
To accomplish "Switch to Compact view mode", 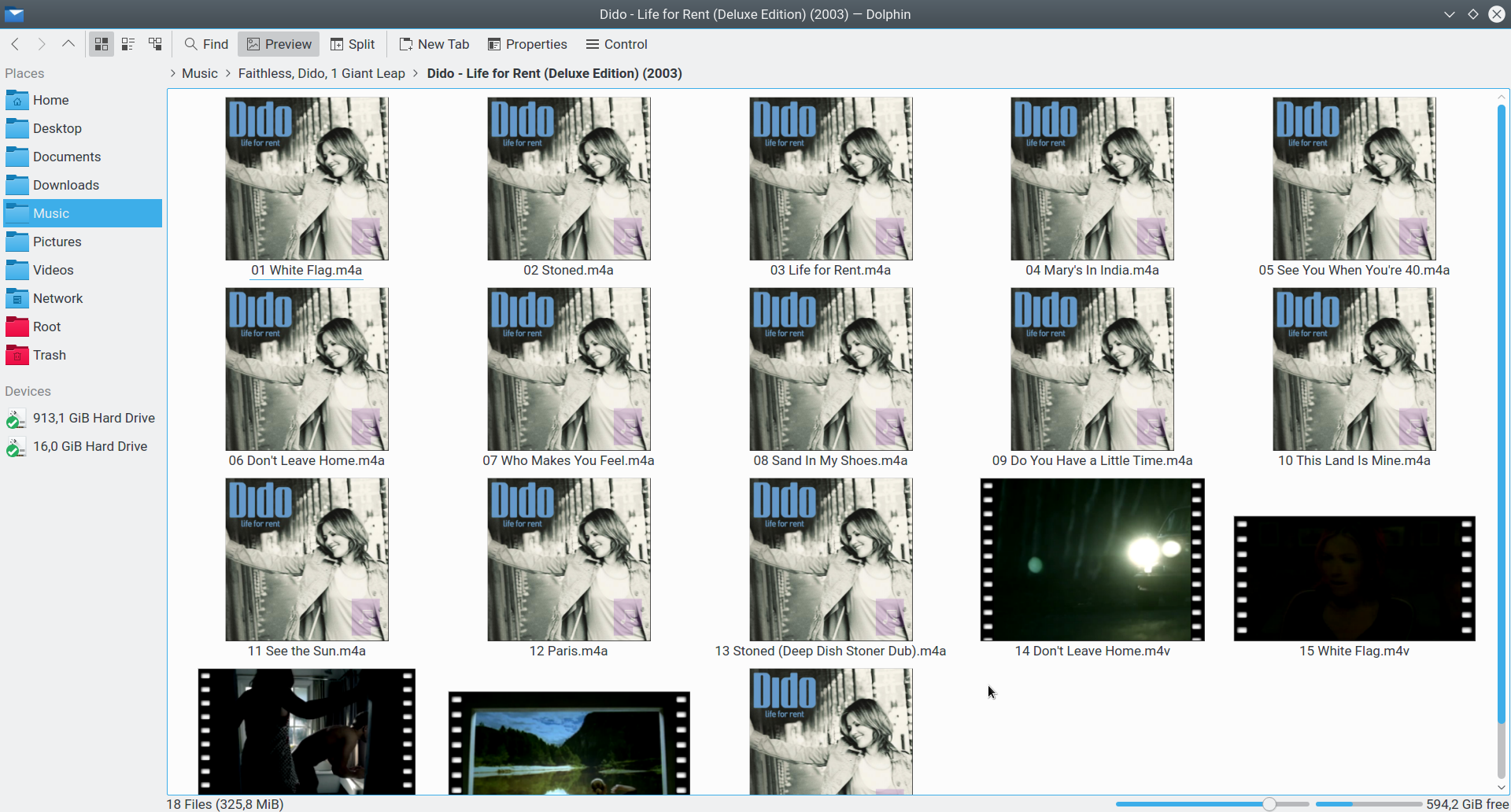I will tap(128, 44).
